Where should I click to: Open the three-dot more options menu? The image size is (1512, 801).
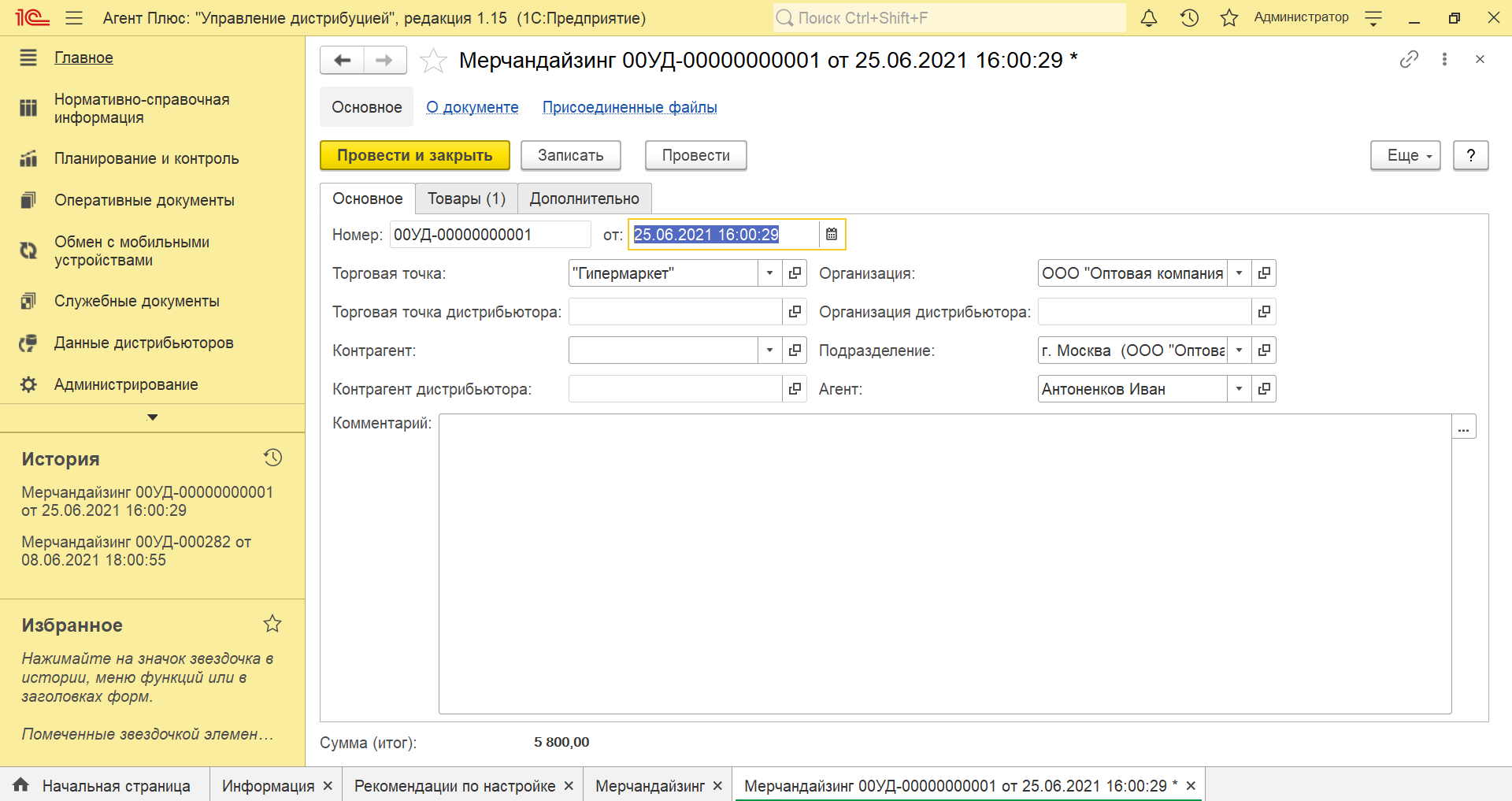(1444, 59)
